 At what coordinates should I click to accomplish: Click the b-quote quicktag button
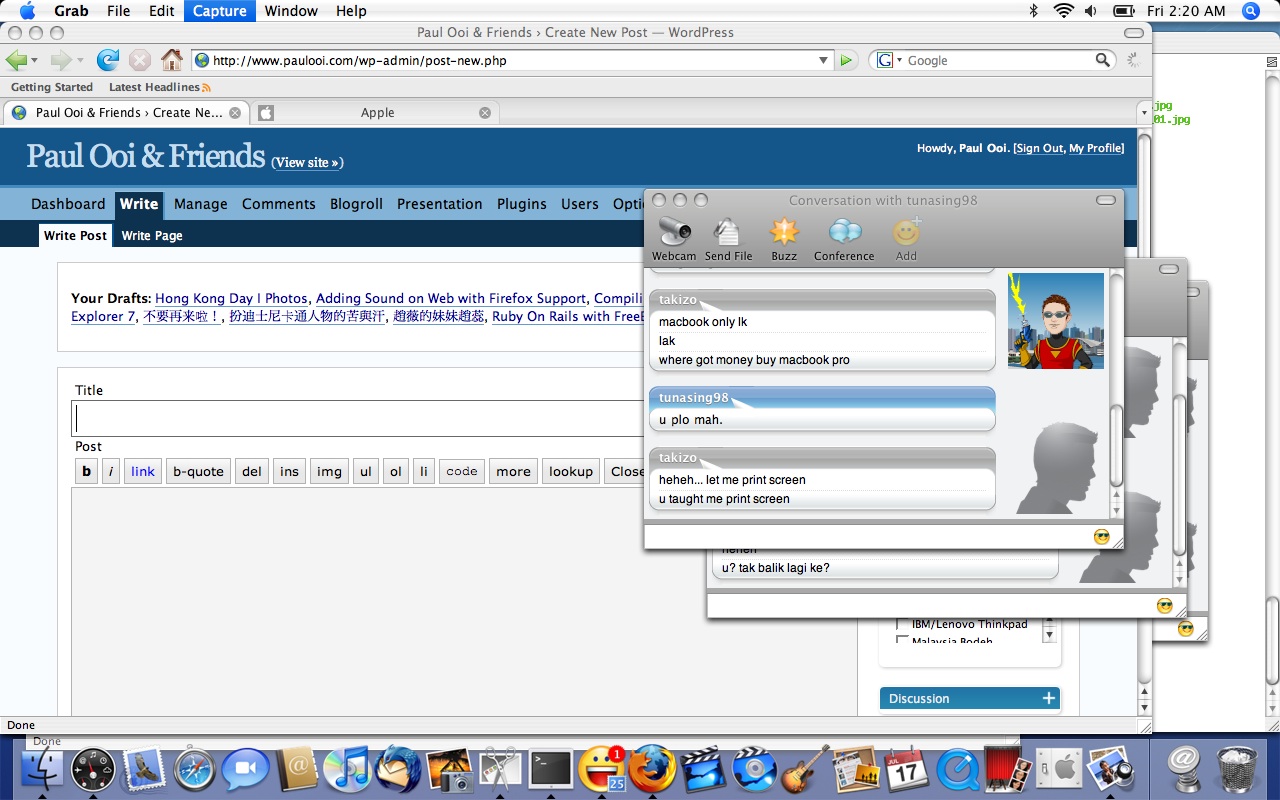[198, 471]
